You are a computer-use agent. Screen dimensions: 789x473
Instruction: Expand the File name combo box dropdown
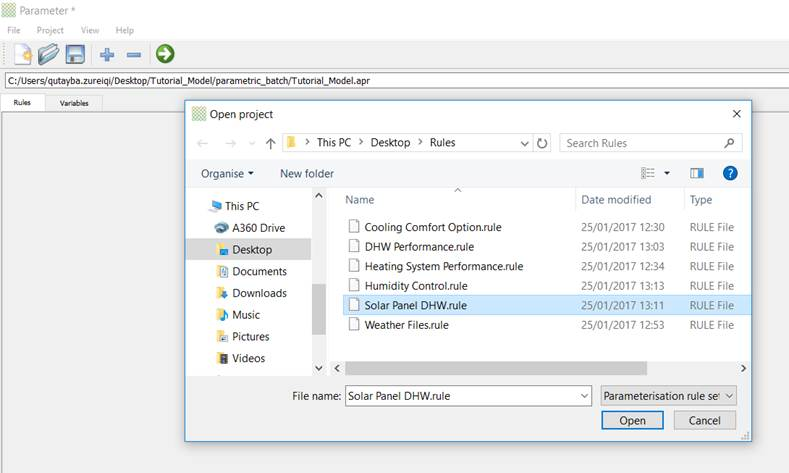click(x=584, y=396)
